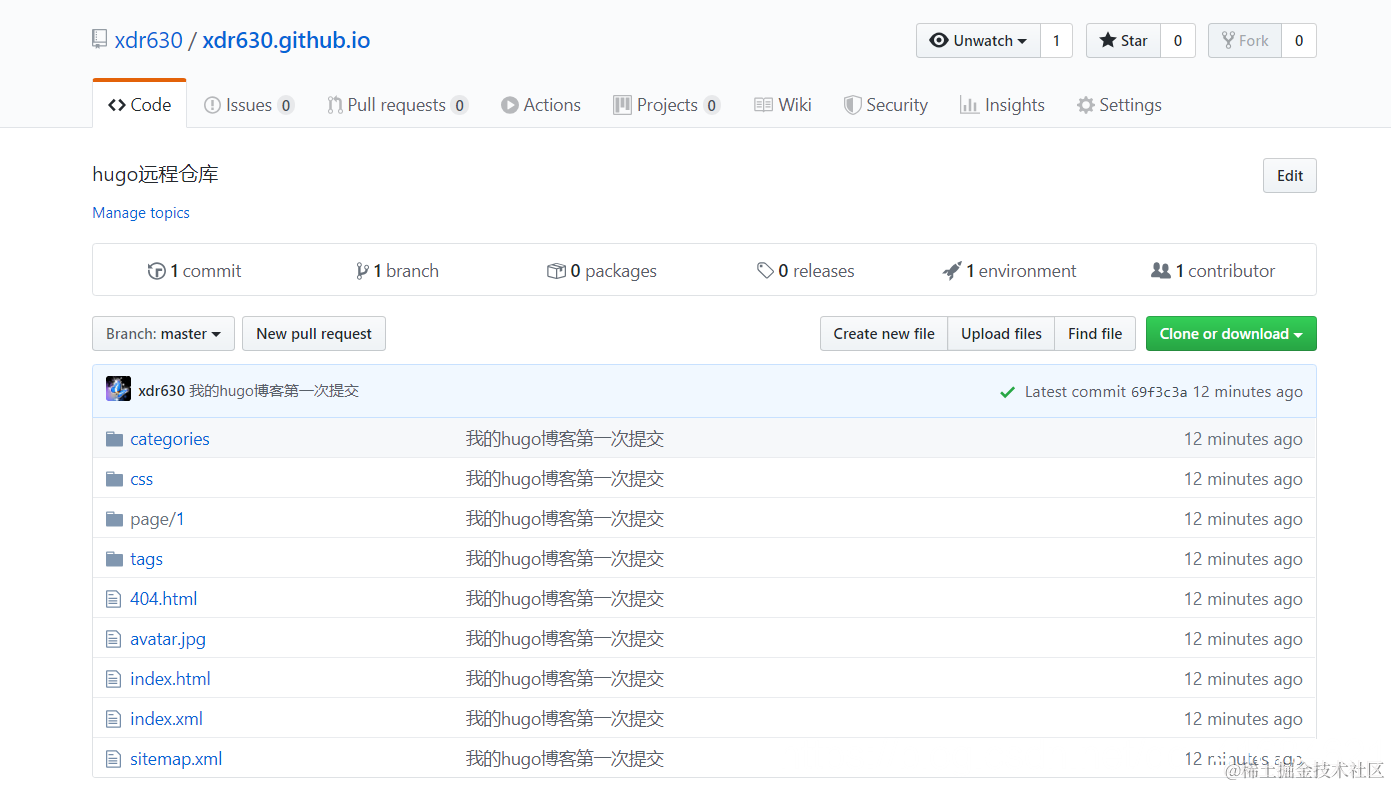This screenshot has height=787, width=1391.
Task: Open the Unwatch dropdown
Action: 978,41
